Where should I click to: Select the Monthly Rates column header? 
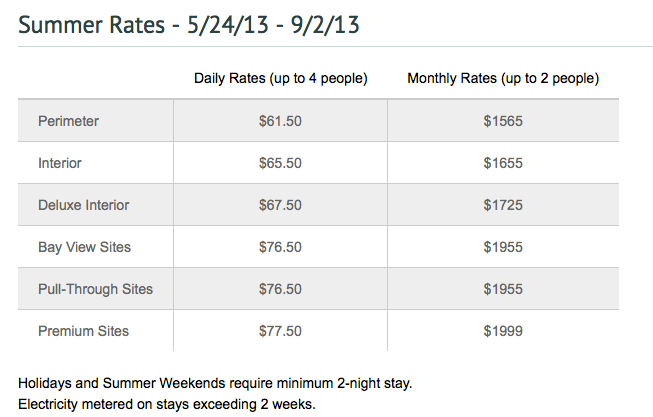pos(503,78)
